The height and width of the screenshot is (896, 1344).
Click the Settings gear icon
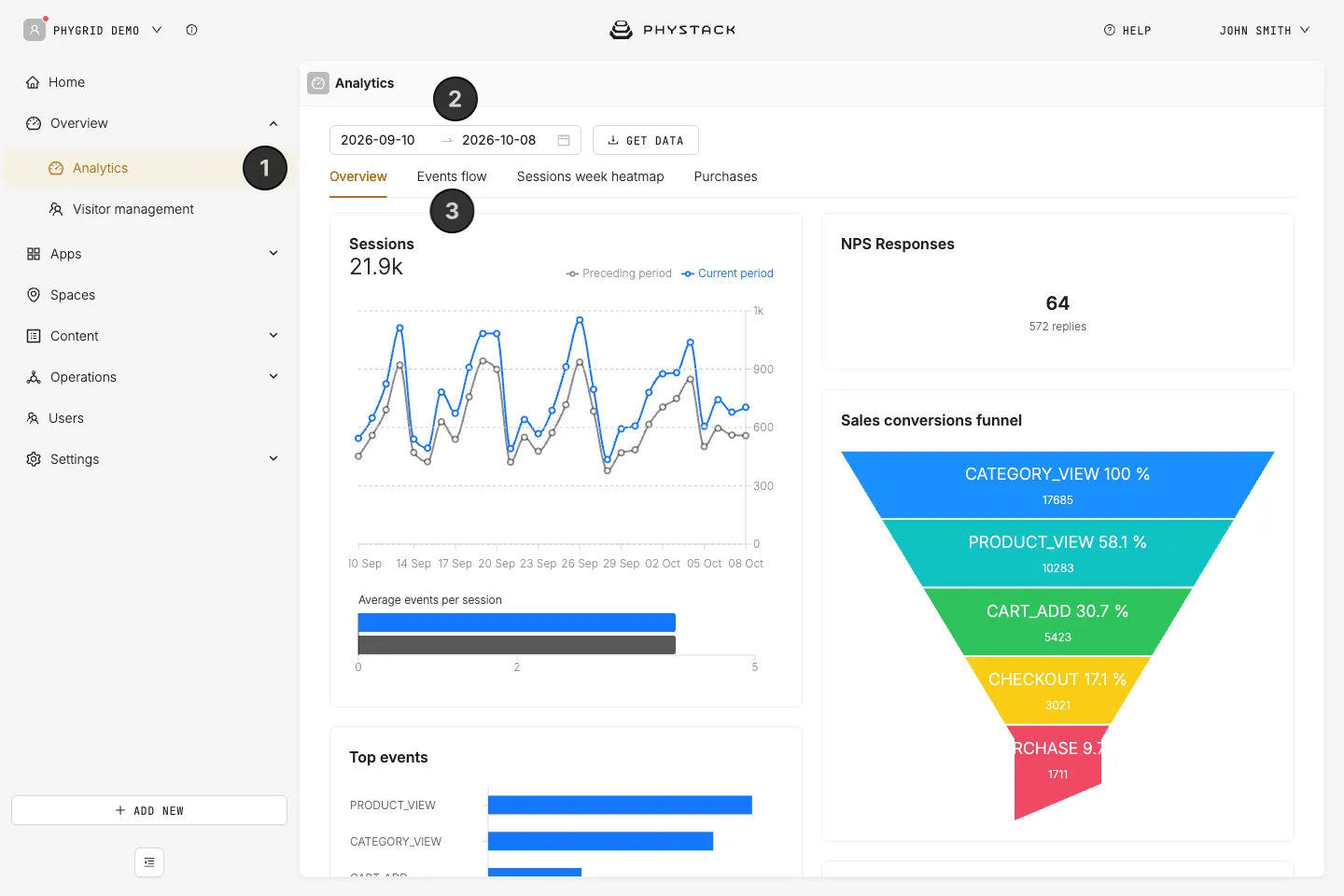point(34,459)
